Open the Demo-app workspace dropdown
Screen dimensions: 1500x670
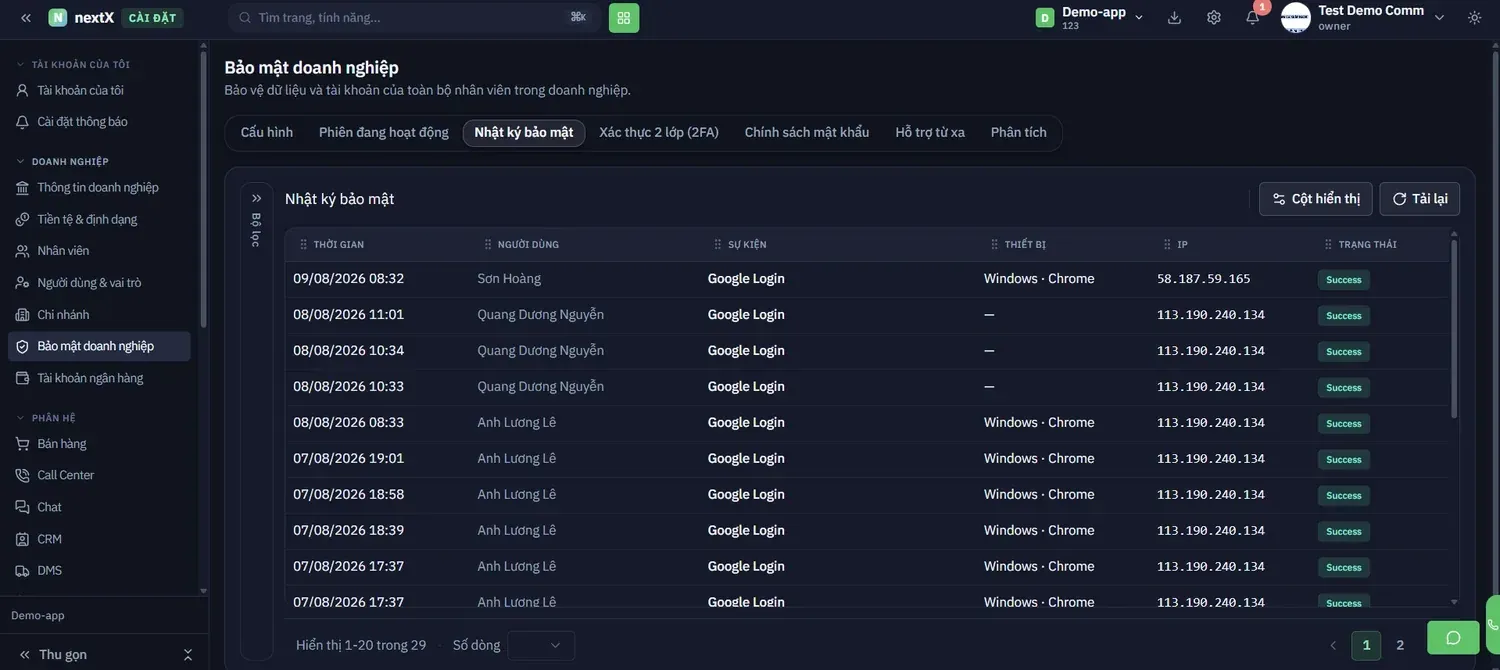tap(1090, 18)
